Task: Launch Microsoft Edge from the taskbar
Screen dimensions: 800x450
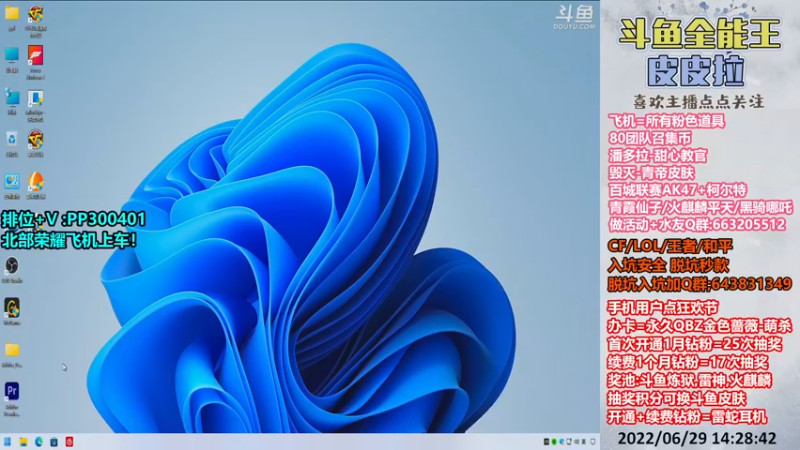Action: pyautogui.click(x=39, y=442)
